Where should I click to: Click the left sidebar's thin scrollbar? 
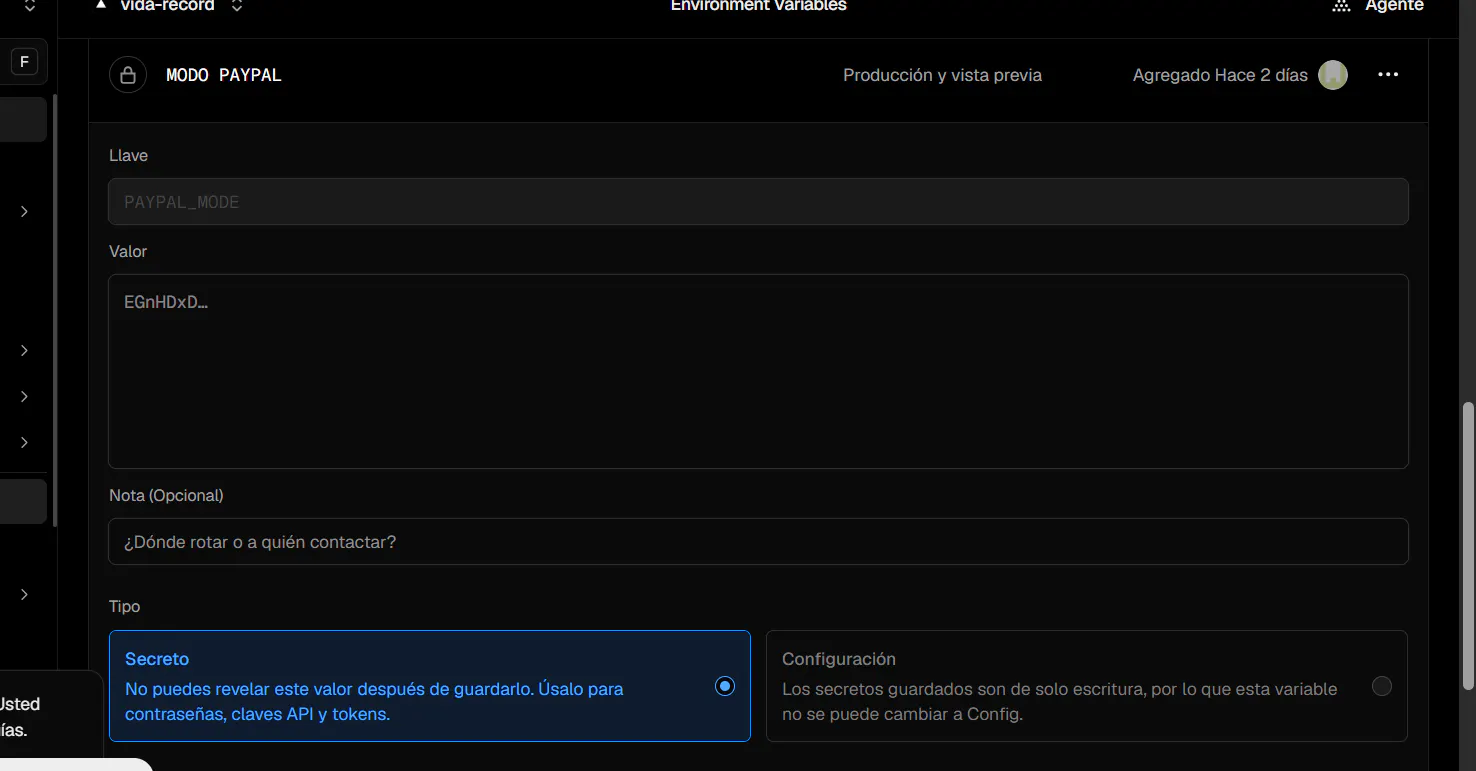pyautogui.click(x=54, y=310)
